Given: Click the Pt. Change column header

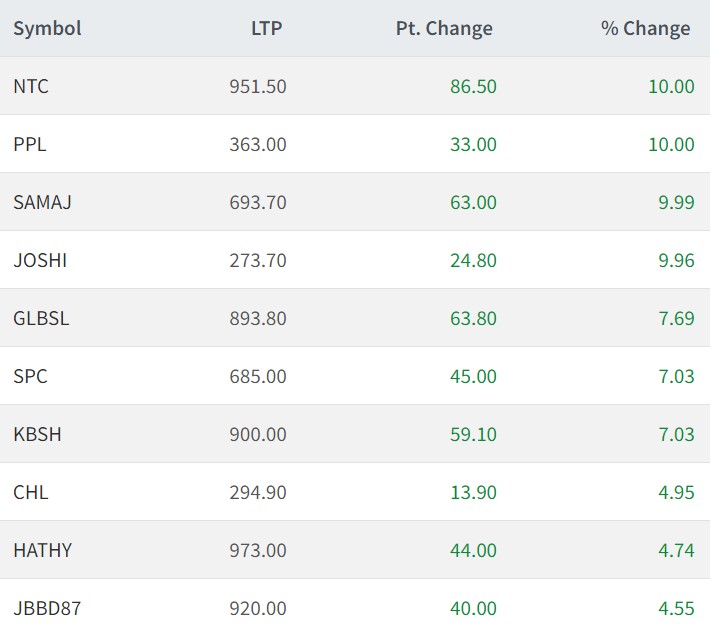Looking at the screenshot, I should point(444,29).
